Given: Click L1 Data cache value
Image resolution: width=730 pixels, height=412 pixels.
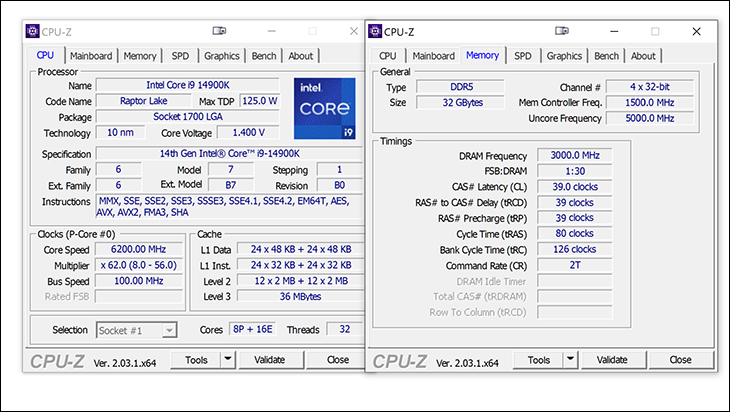Looking at the screenshot, I should tap(301, 250).
